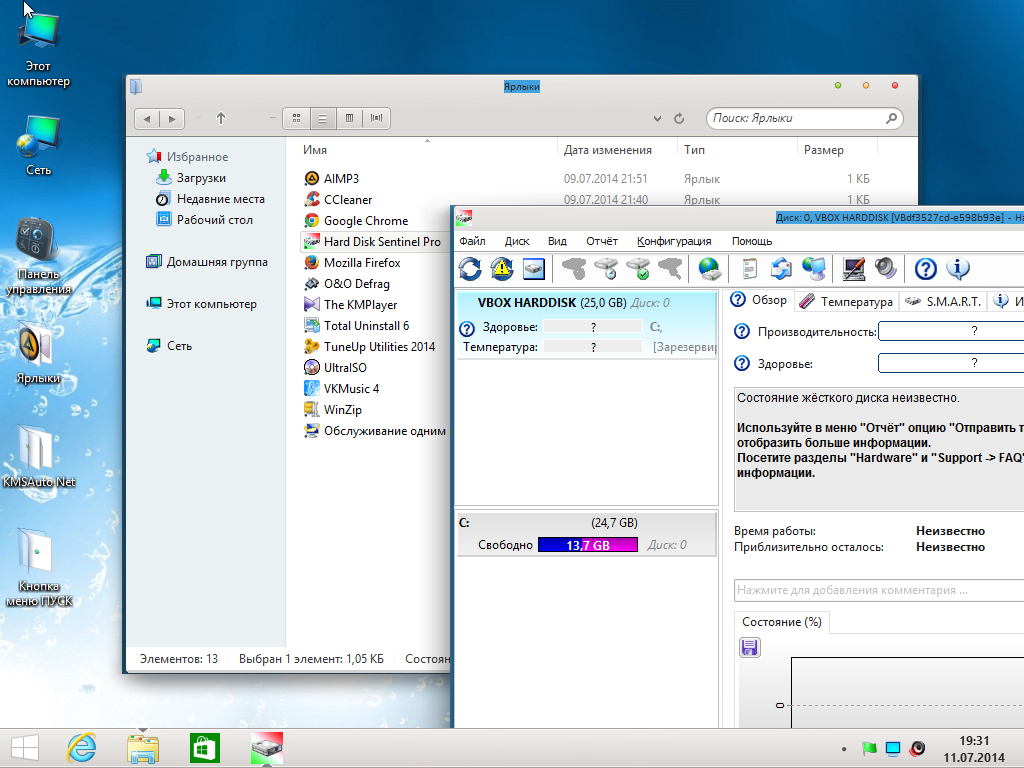Switch explorer to the fourth view-mode button
The width and height of the screenshot is (1024, 768).
click(376, 118)
